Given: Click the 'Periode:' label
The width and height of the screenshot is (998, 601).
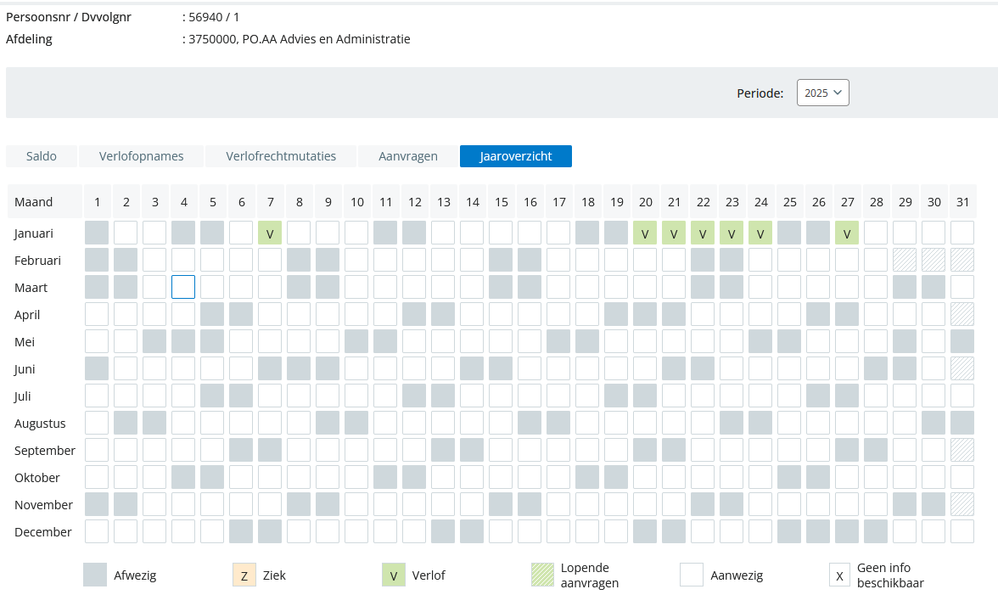Looking at the screenshot, I should pyautogui.click(x=760, y=93).
